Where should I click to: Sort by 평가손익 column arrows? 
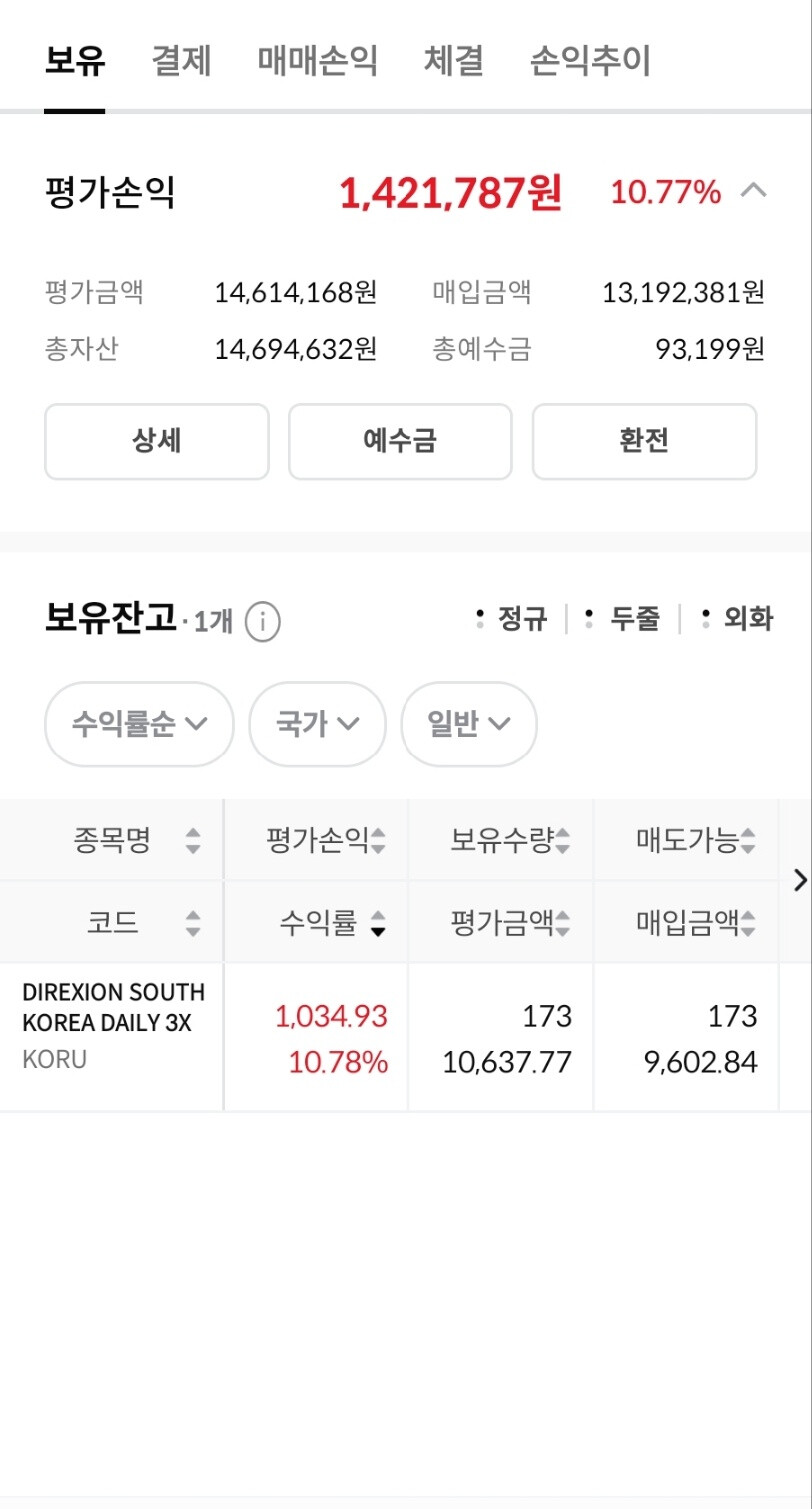pos(378,841)
